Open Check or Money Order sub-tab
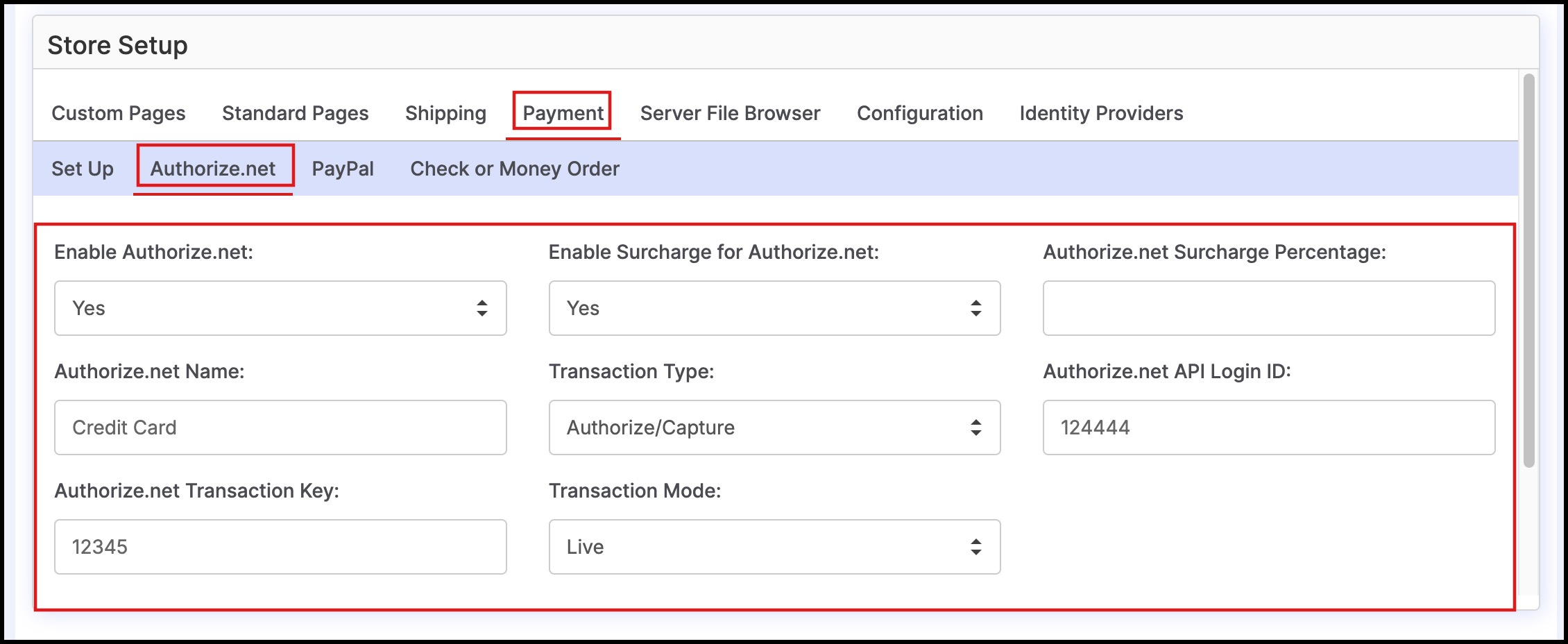 [x=515, y=169]
